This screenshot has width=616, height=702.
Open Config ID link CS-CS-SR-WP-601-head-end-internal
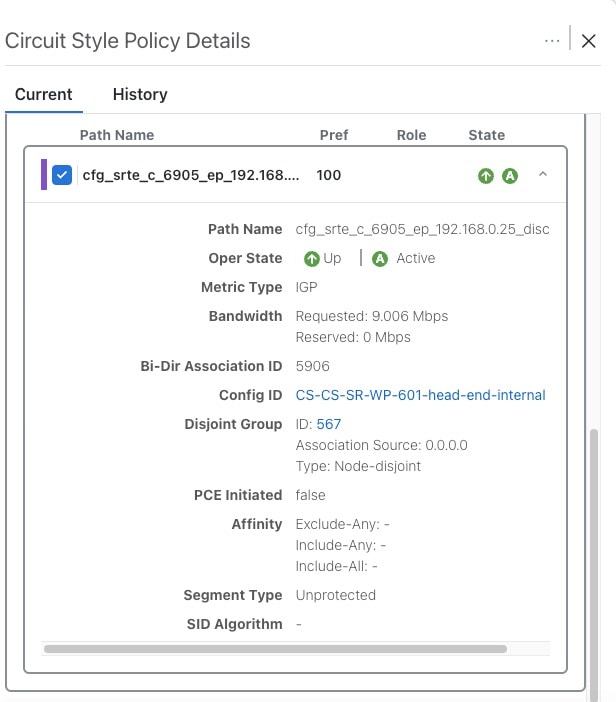tap(420, 395)
